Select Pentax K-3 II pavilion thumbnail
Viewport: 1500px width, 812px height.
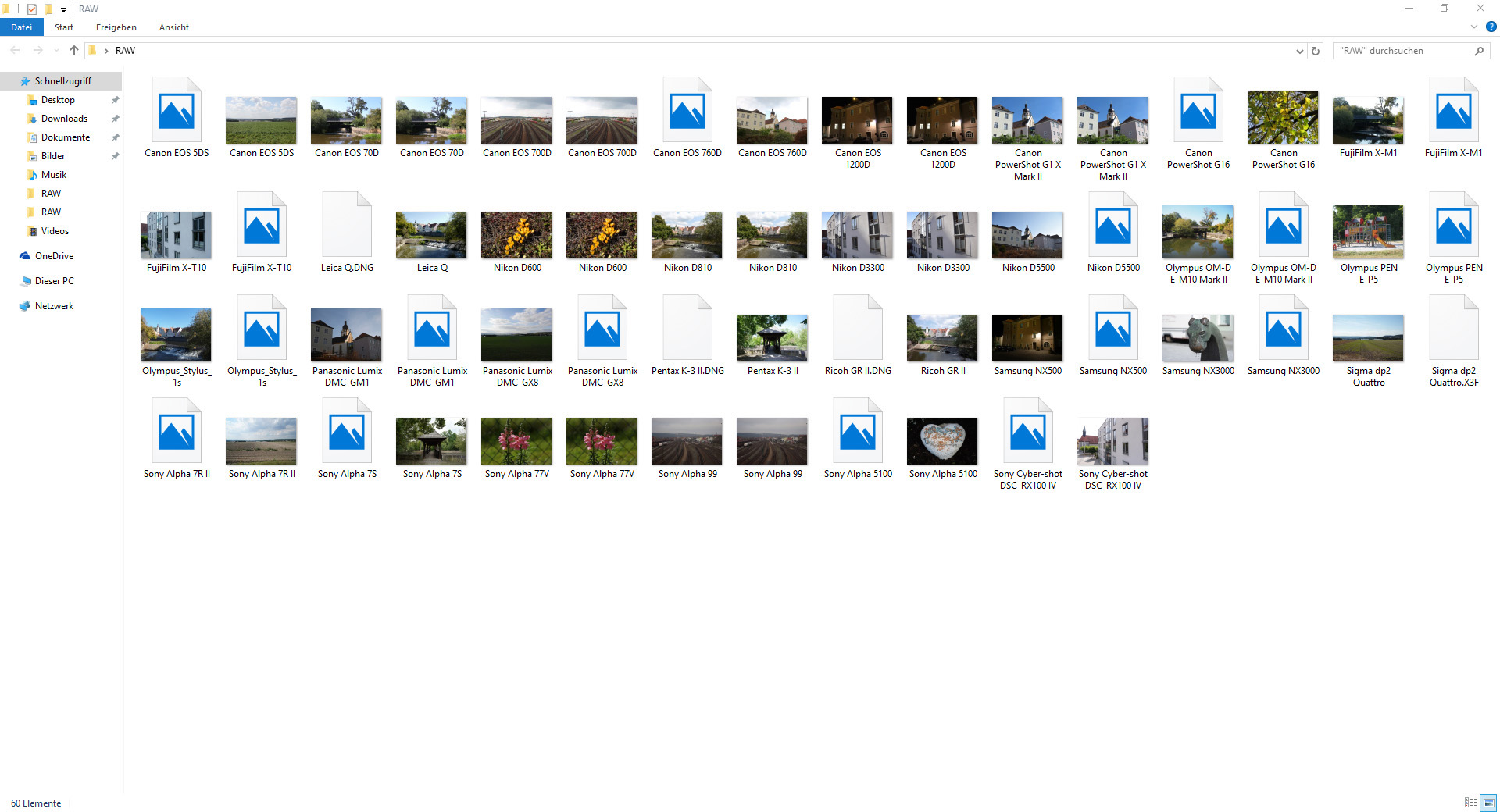click(773, 338)
